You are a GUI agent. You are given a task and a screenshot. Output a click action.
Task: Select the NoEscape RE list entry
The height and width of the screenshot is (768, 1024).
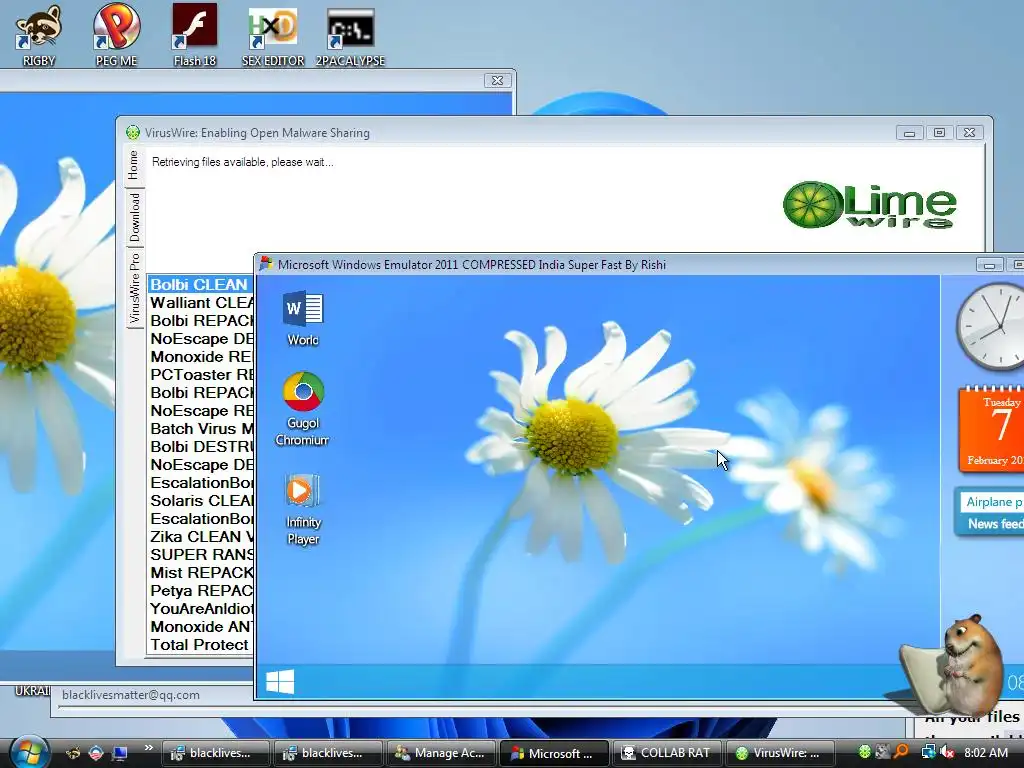tap(201, 411)
